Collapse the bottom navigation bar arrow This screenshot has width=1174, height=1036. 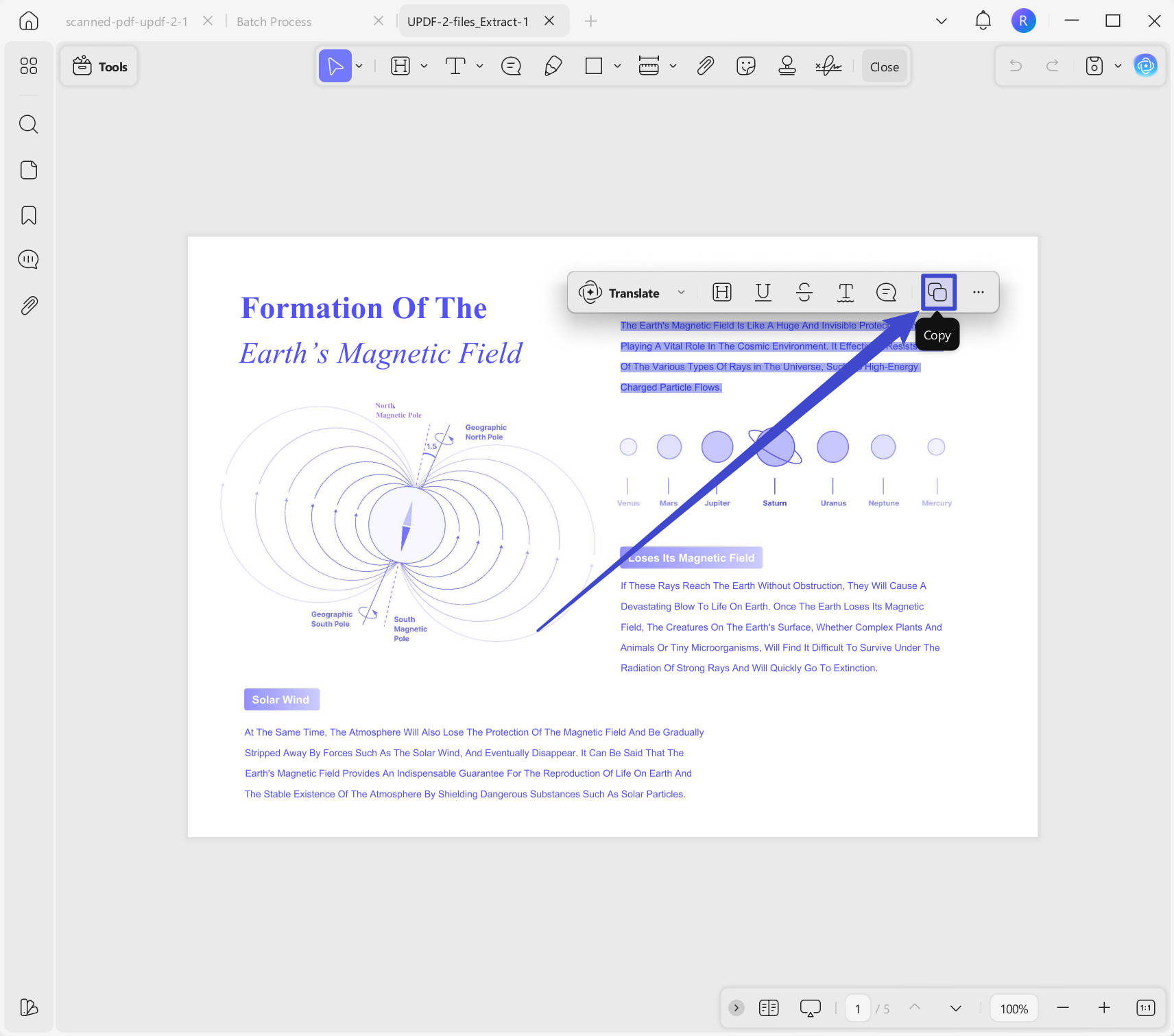tap(736, 1008)
